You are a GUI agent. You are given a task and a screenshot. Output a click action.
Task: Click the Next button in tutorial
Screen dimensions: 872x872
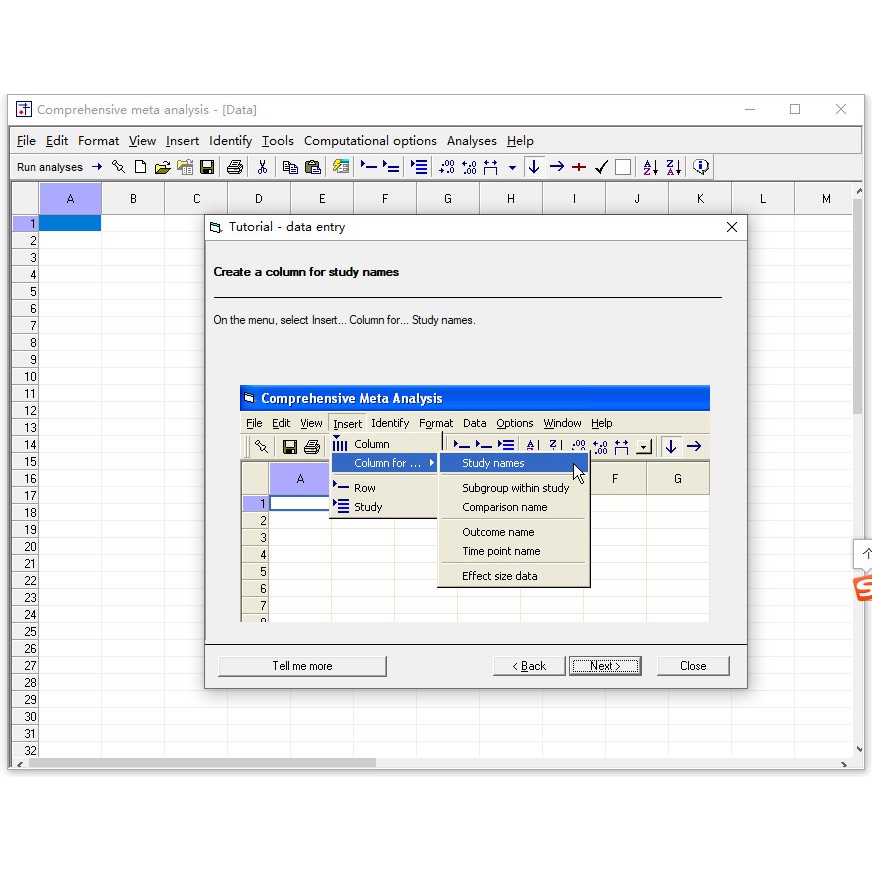(605, 666)
